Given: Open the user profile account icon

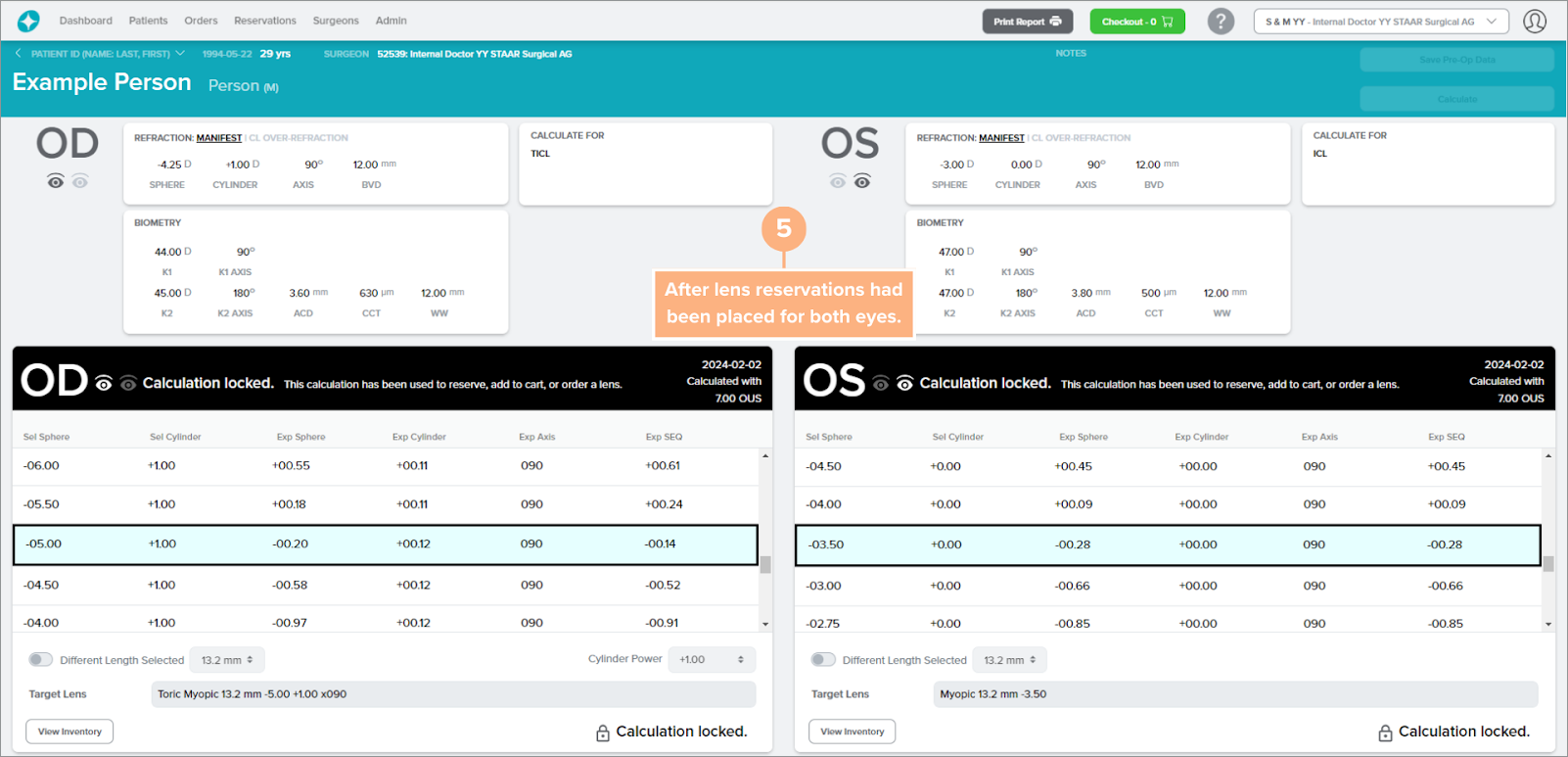Looking at the screenshot, I should 1534,21.
